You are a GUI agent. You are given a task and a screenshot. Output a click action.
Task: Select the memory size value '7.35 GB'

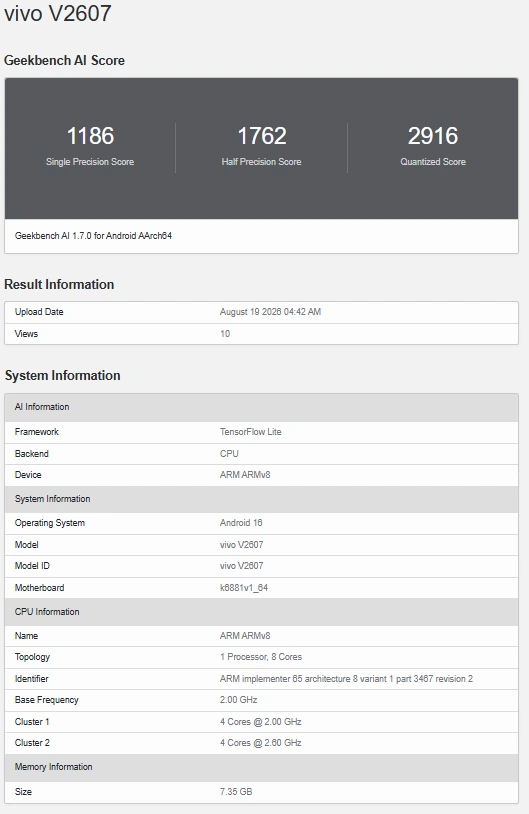point(236,792)
